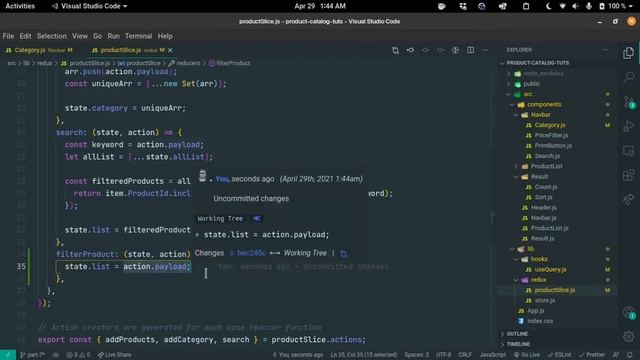Open the Terminal menu
Screen dimensions: 640x360
[x=138, y=36]
